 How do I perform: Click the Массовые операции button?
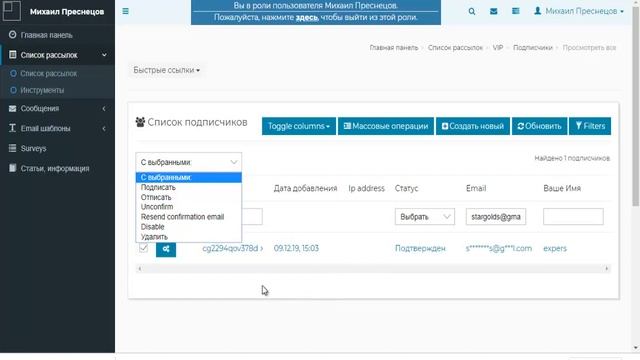pyautogui.click(x=386, y=126)
